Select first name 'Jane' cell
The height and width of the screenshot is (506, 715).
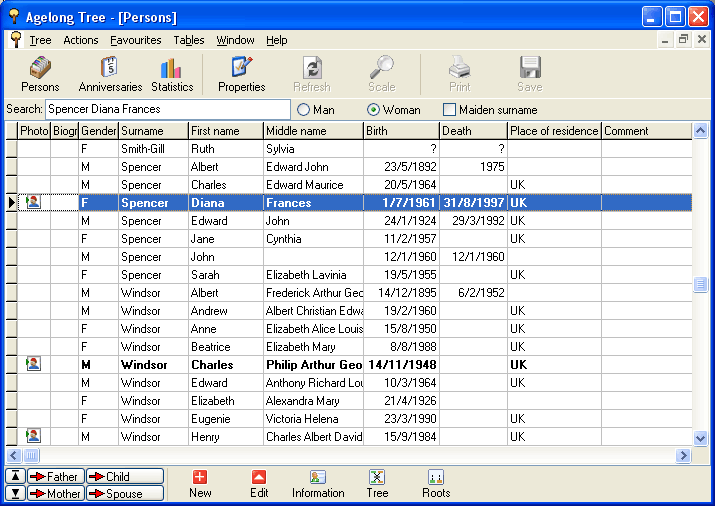coord(226,238)
